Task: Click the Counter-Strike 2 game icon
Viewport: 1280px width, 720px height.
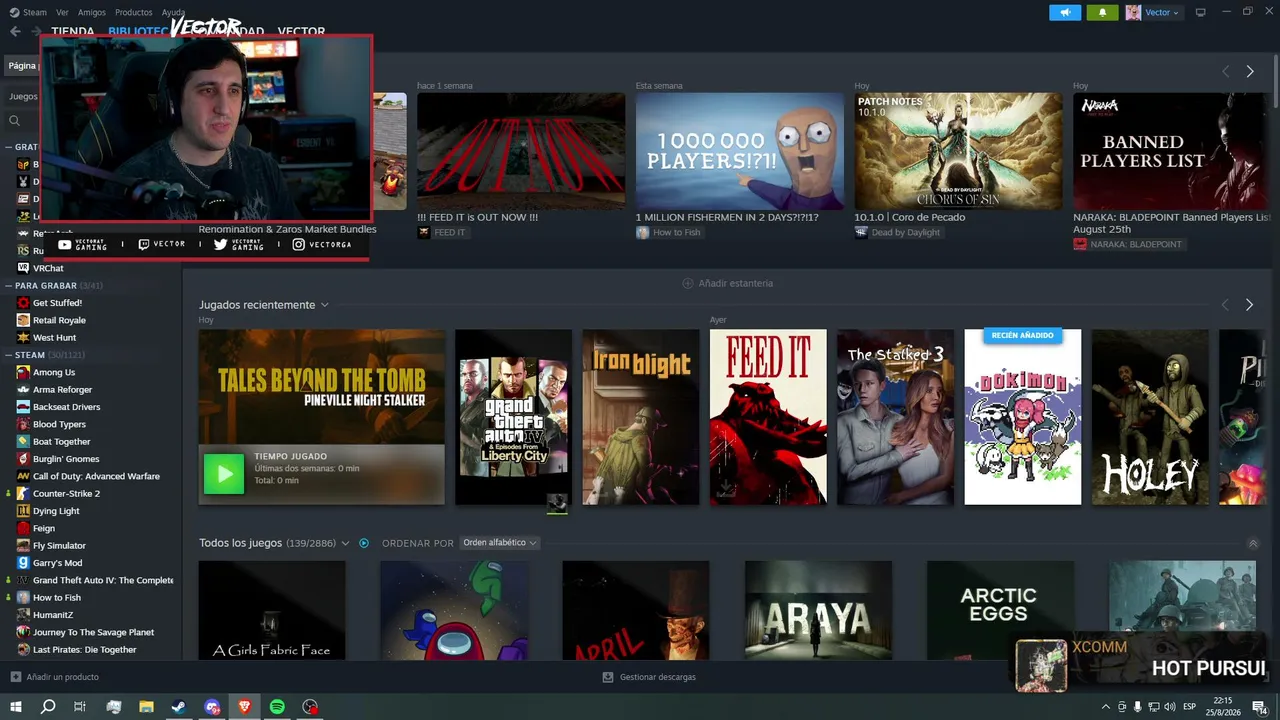Action: 23,493
